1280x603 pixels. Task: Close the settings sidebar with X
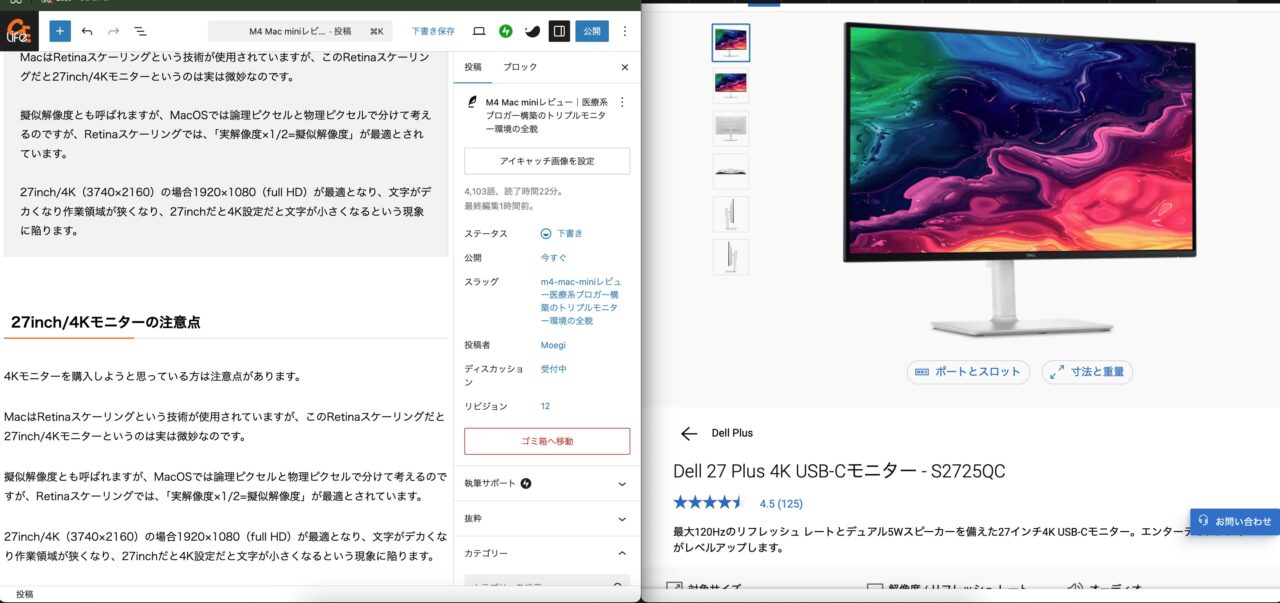tap(625, 67)
